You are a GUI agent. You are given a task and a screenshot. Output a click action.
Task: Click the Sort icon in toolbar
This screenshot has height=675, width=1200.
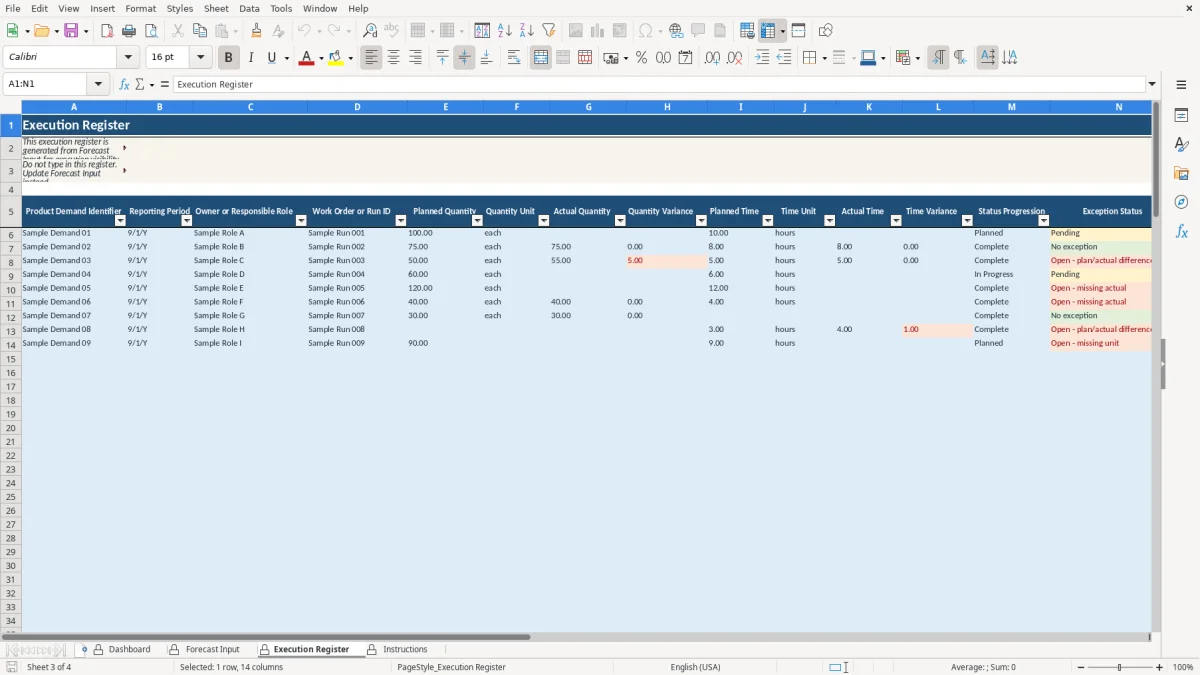[482, 31]
